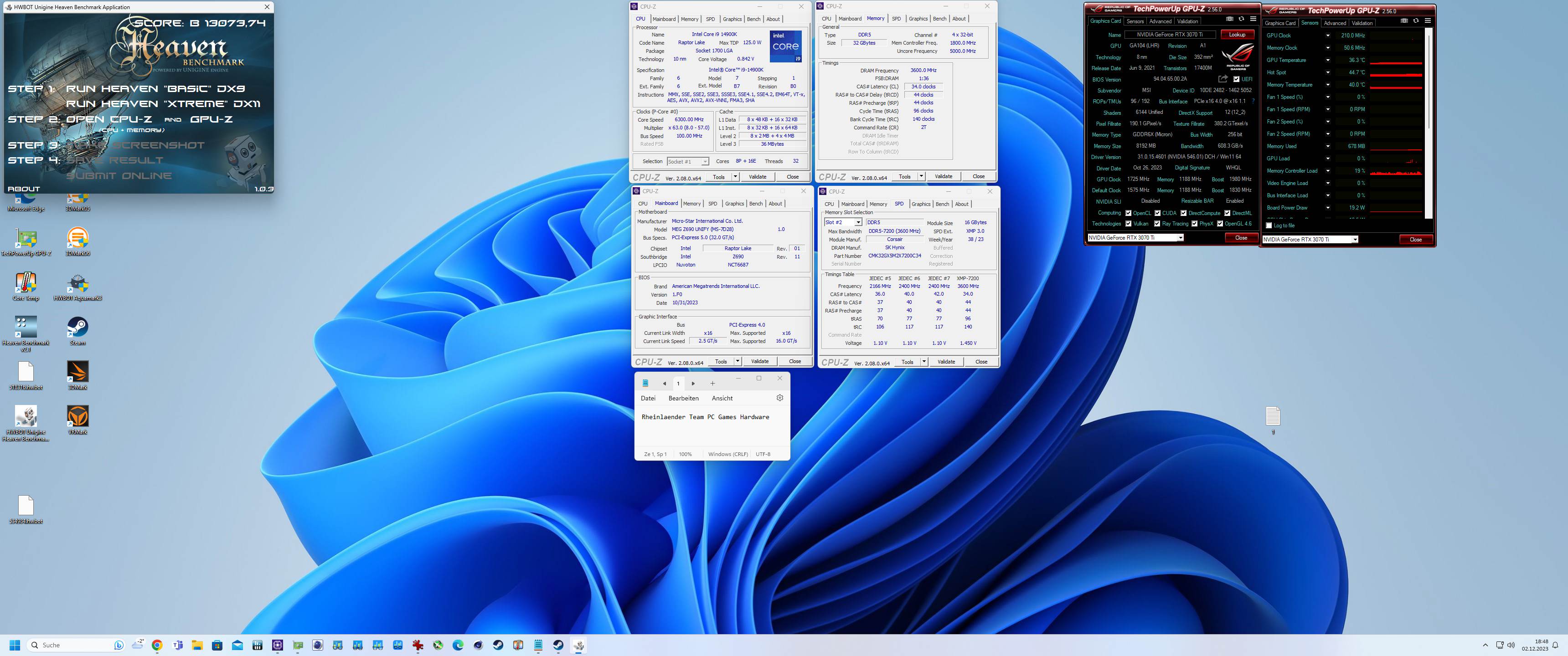Click GPU Temperature sensor graph
Screen dimensions: 1568x656
pyautogui.click(x=1396, y=60)
